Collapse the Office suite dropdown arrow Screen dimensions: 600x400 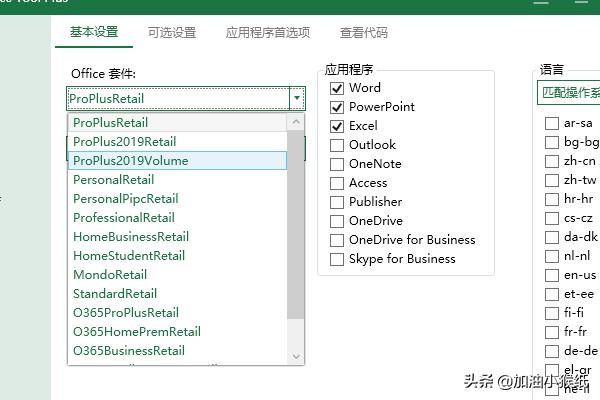coord(296,99)
